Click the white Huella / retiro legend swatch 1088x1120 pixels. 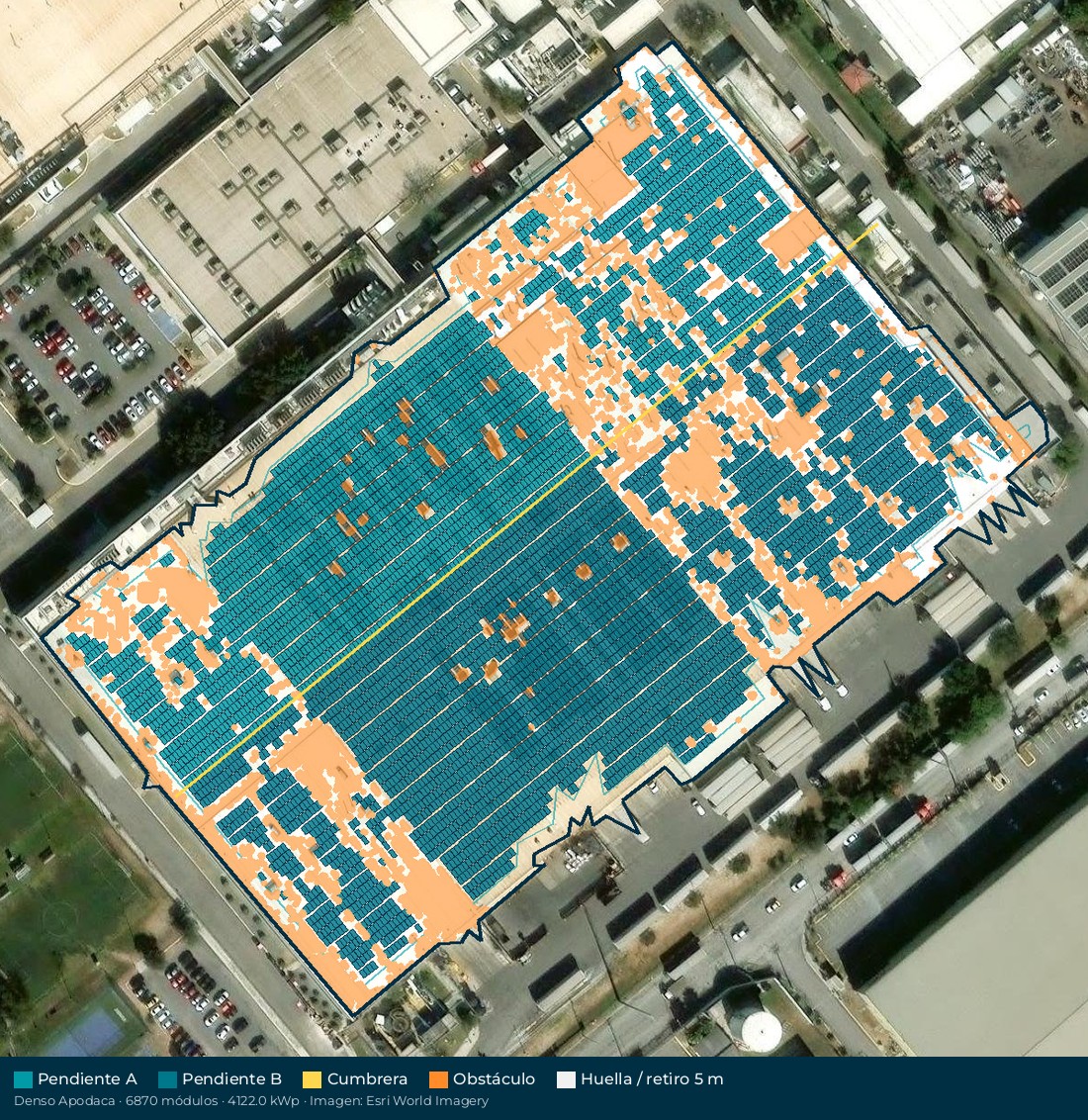(566, 1079)
